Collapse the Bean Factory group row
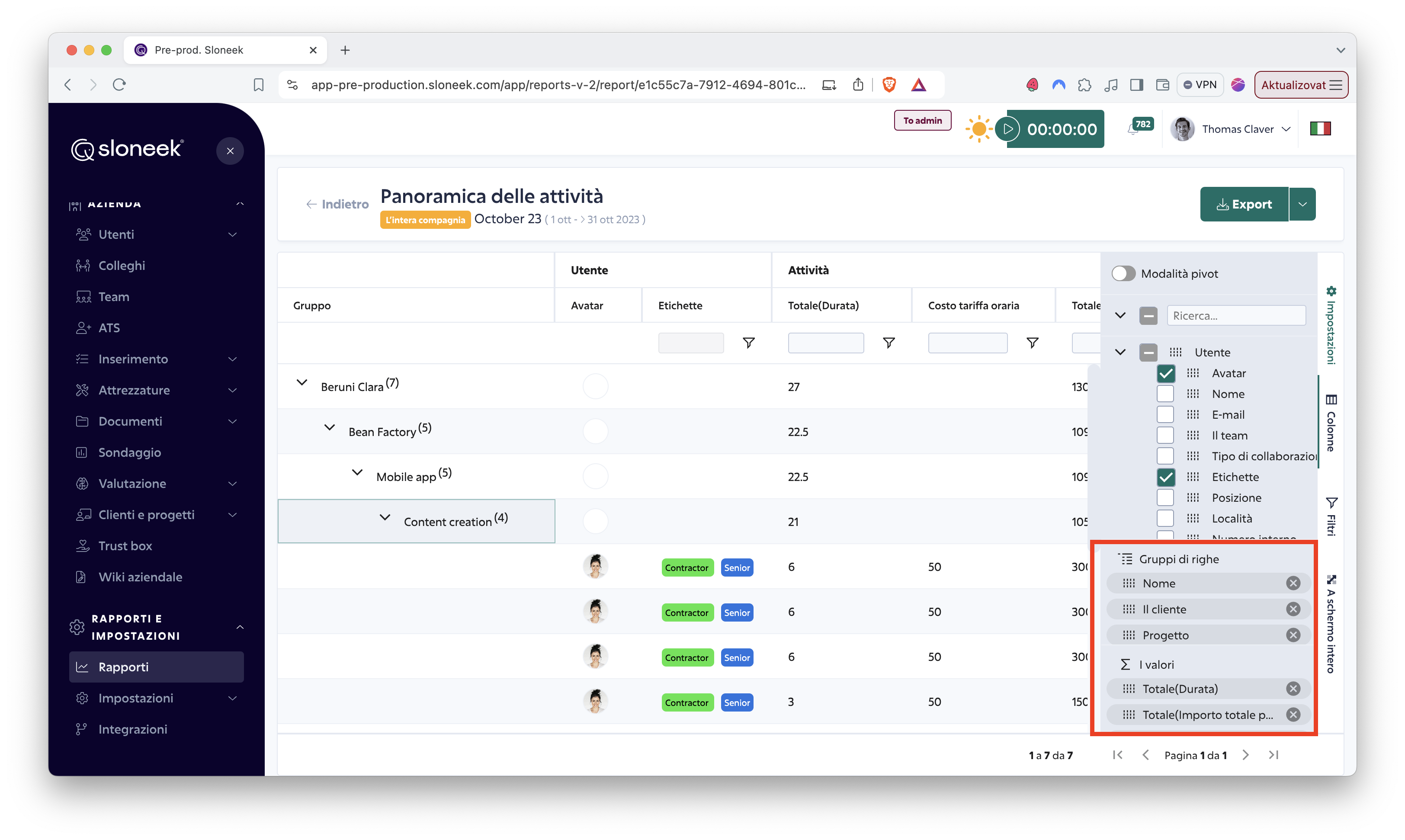 point(330,428)
